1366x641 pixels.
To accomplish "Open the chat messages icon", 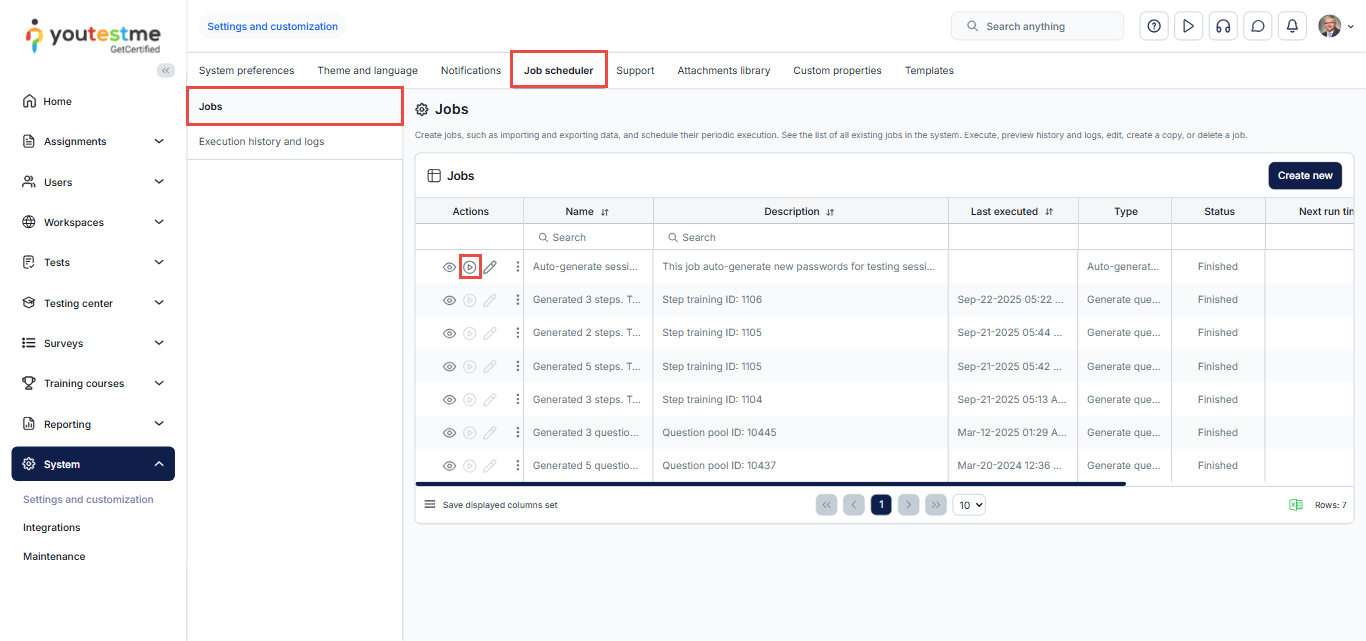I will tap(1257, 26).
